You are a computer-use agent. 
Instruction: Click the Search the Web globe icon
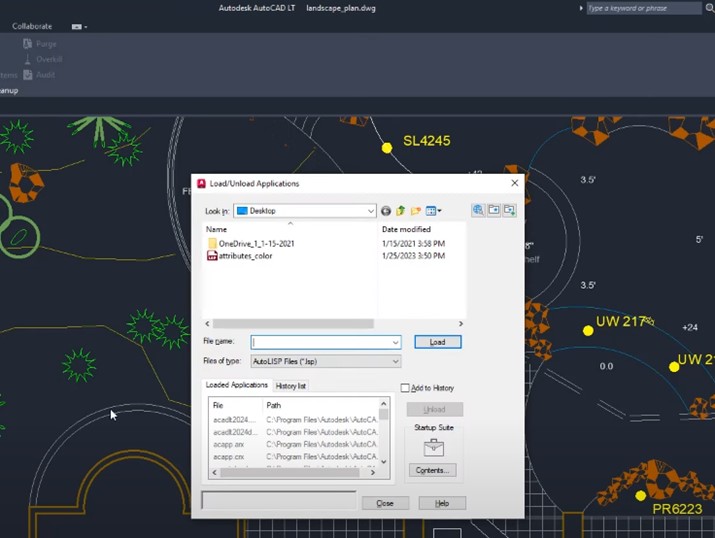pos(478,210)
